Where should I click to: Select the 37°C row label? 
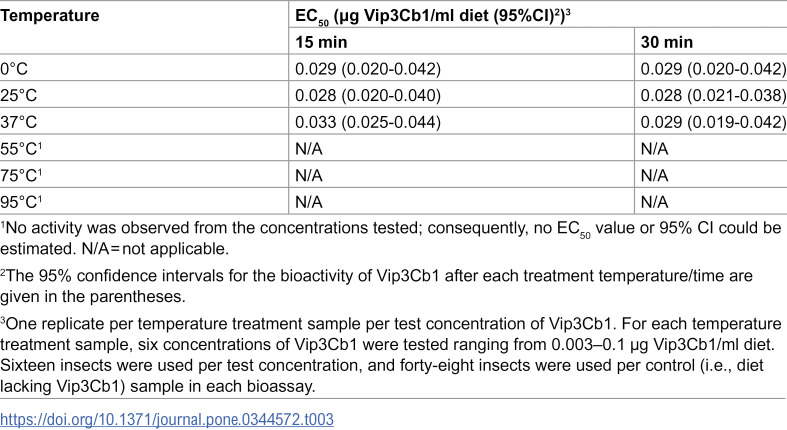(19, 122)
